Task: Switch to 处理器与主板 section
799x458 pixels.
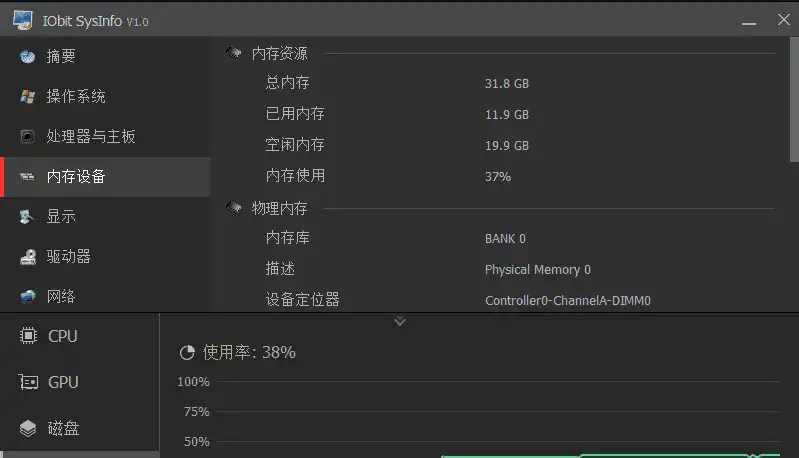Action: click(x=105, y=137)
